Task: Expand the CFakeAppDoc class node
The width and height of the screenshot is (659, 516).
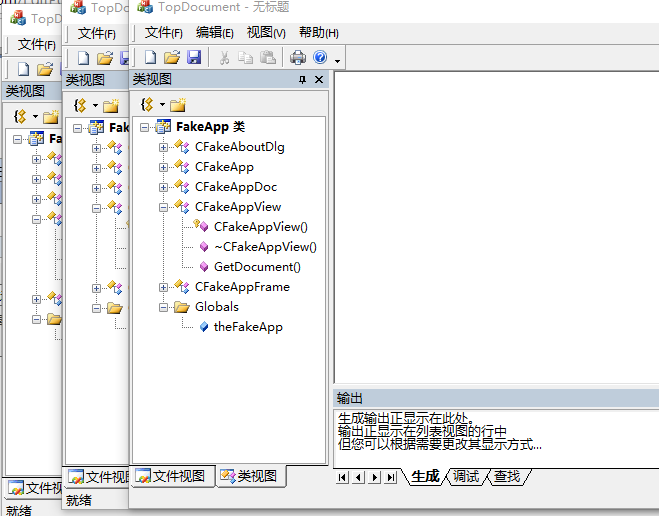Action: (x=163, y=187)
